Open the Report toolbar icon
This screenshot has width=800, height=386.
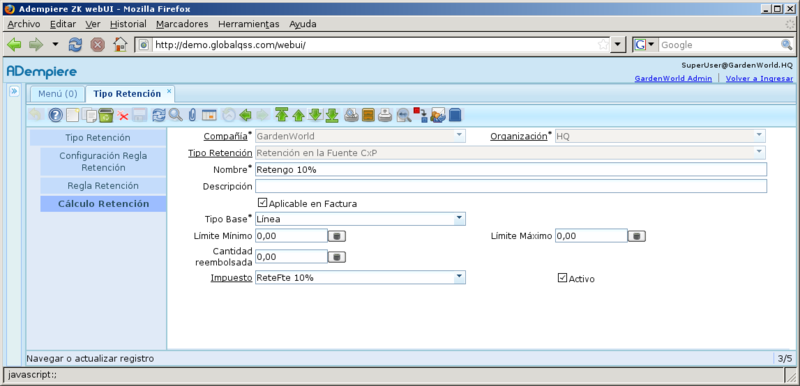pyautogui.click(x=352, y=116)
